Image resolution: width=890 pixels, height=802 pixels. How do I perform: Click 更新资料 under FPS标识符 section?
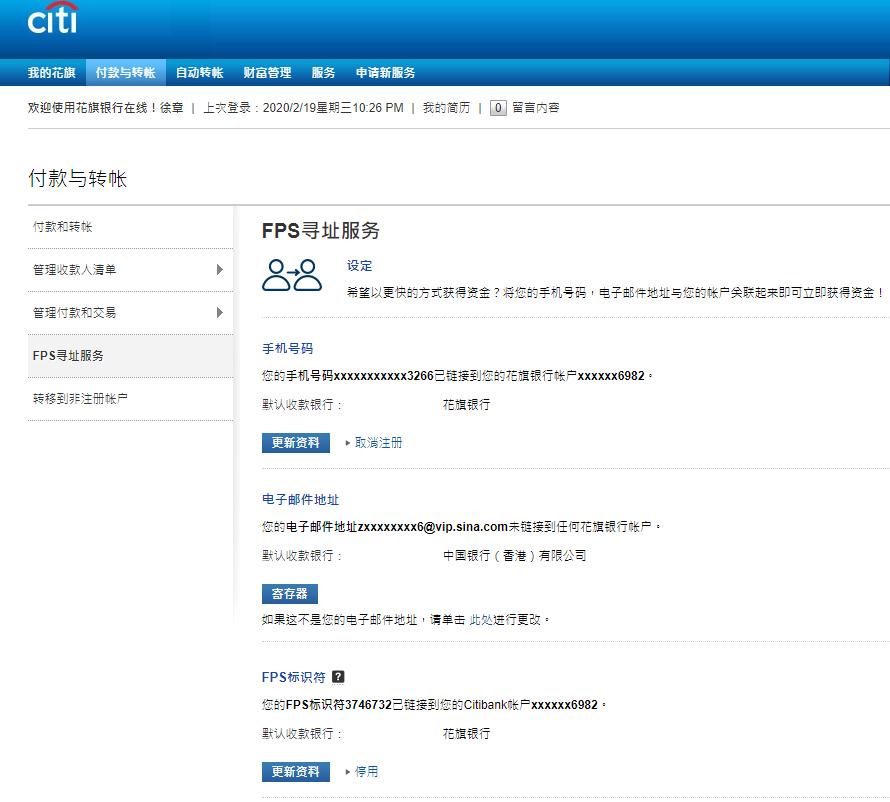[x=296, y=772]
